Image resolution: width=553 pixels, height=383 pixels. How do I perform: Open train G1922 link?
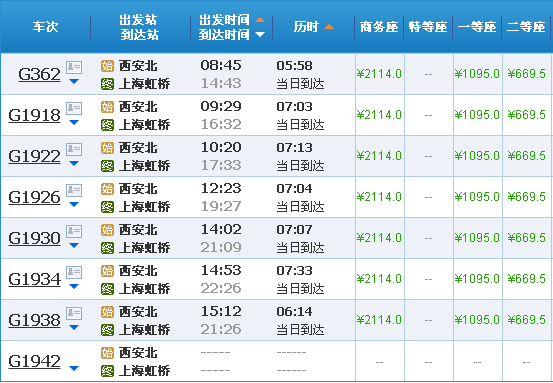pyautogui.click(x=34, y=156)
